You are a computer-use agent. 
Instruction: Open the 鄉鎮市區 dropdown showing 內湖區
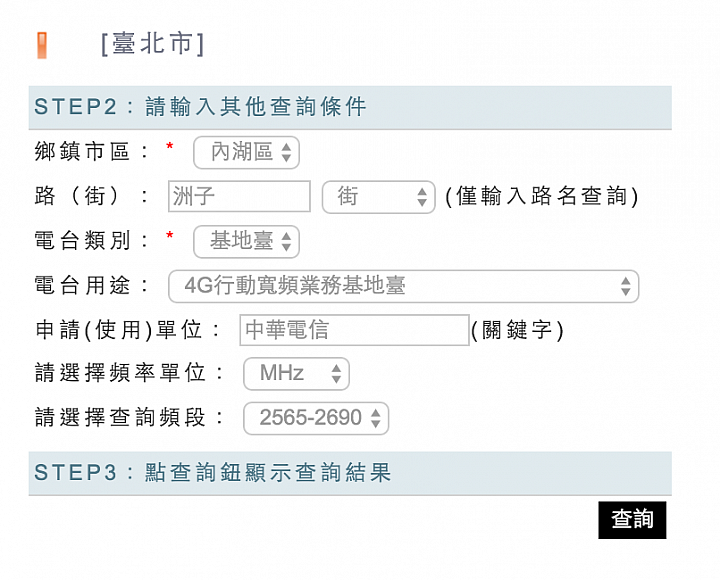pyautogui.click(x=247, y=152)
